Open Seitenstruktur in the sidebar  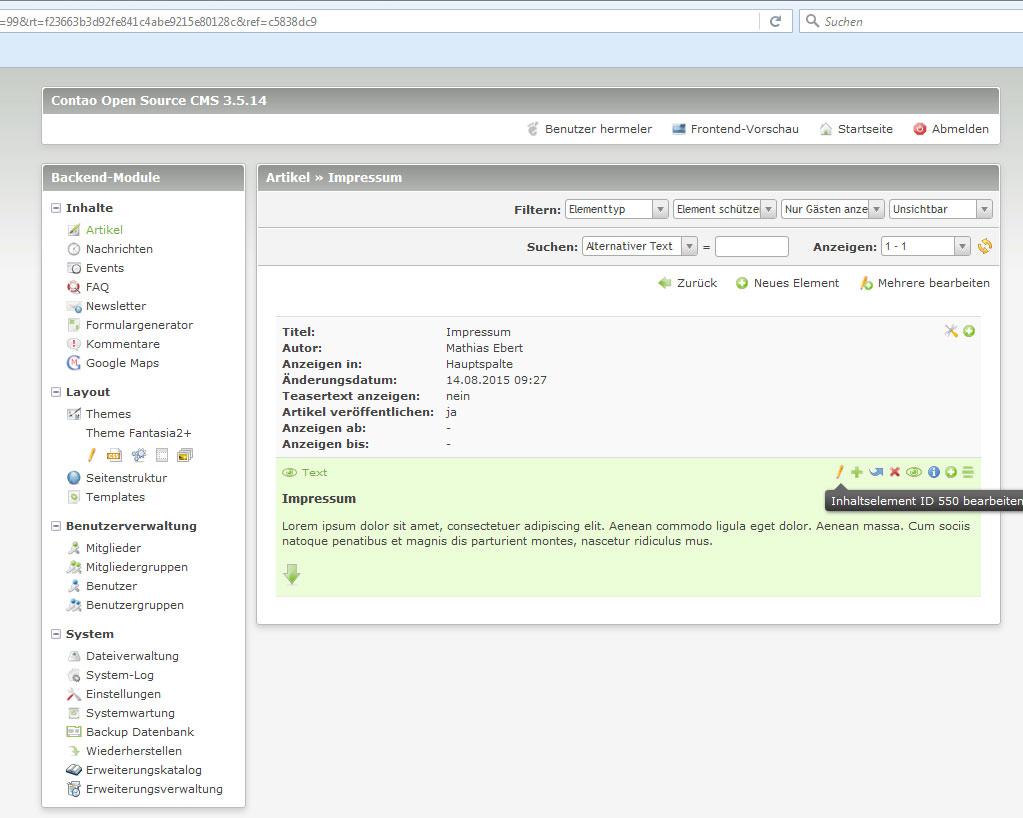pos(126,478)
